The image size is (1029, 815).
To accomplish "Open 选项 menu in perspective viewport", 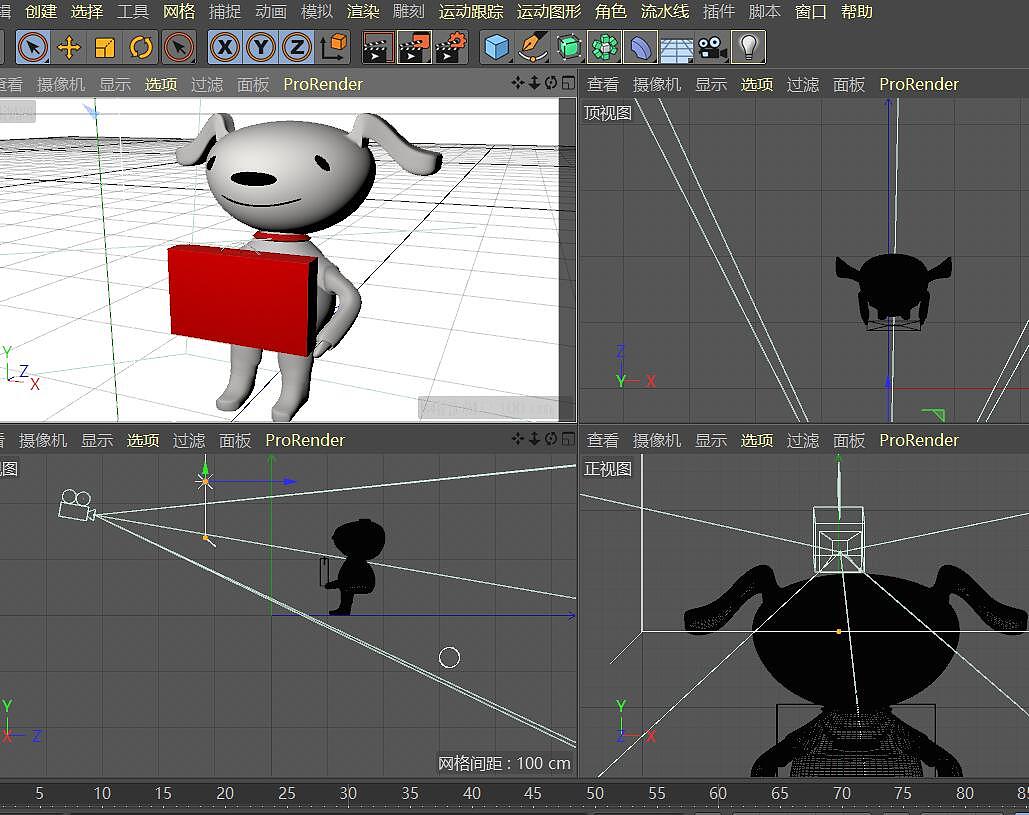I will 161,84.
